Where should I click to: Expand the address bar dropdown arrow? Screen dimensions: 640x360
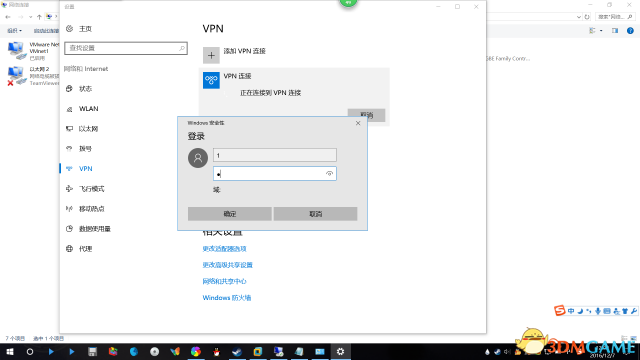[x=579, y=17]
